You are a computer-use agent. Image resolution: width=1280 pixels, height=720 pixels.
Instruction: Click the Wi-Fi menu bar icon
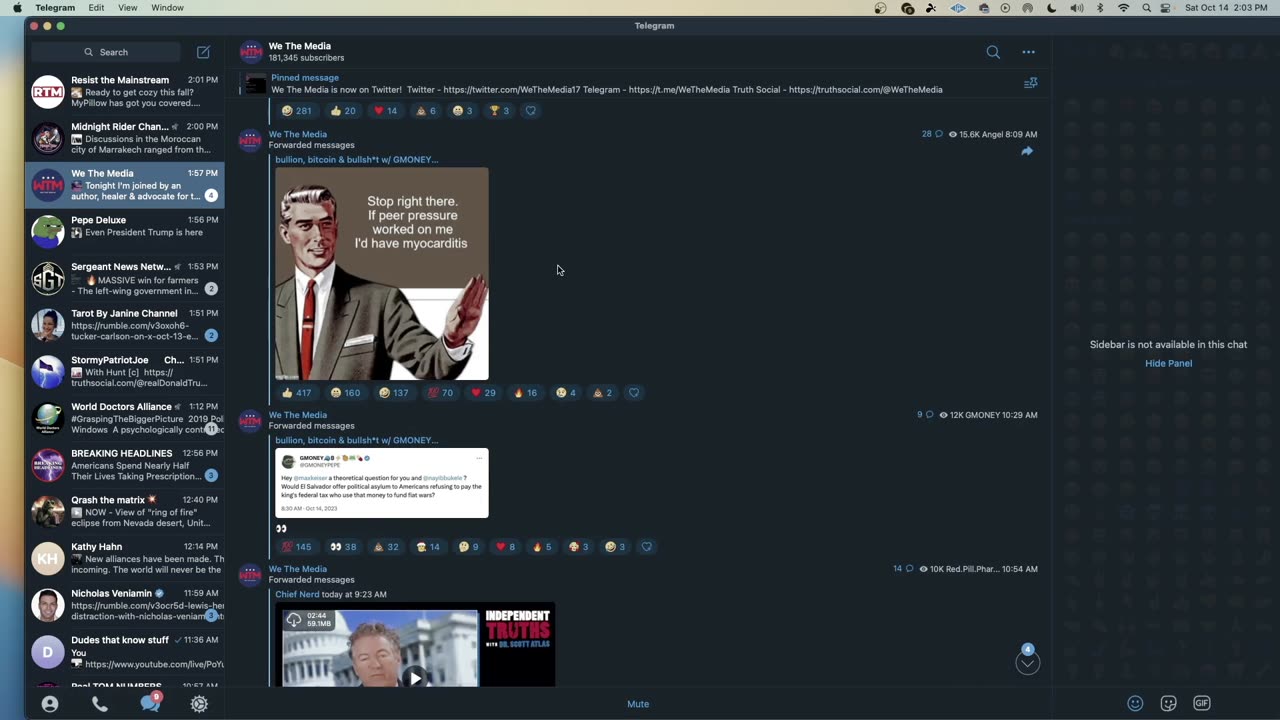(x=1123, y=8)
